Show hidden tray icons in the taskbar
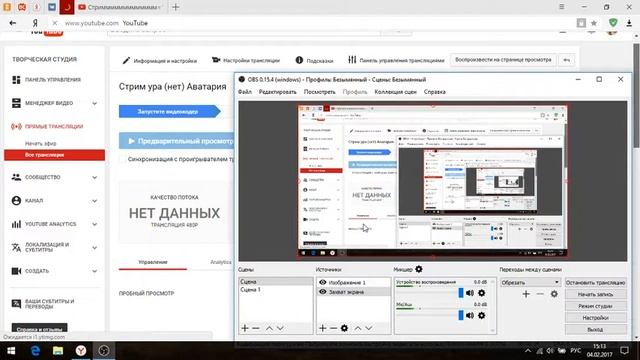 pos(528,351)
